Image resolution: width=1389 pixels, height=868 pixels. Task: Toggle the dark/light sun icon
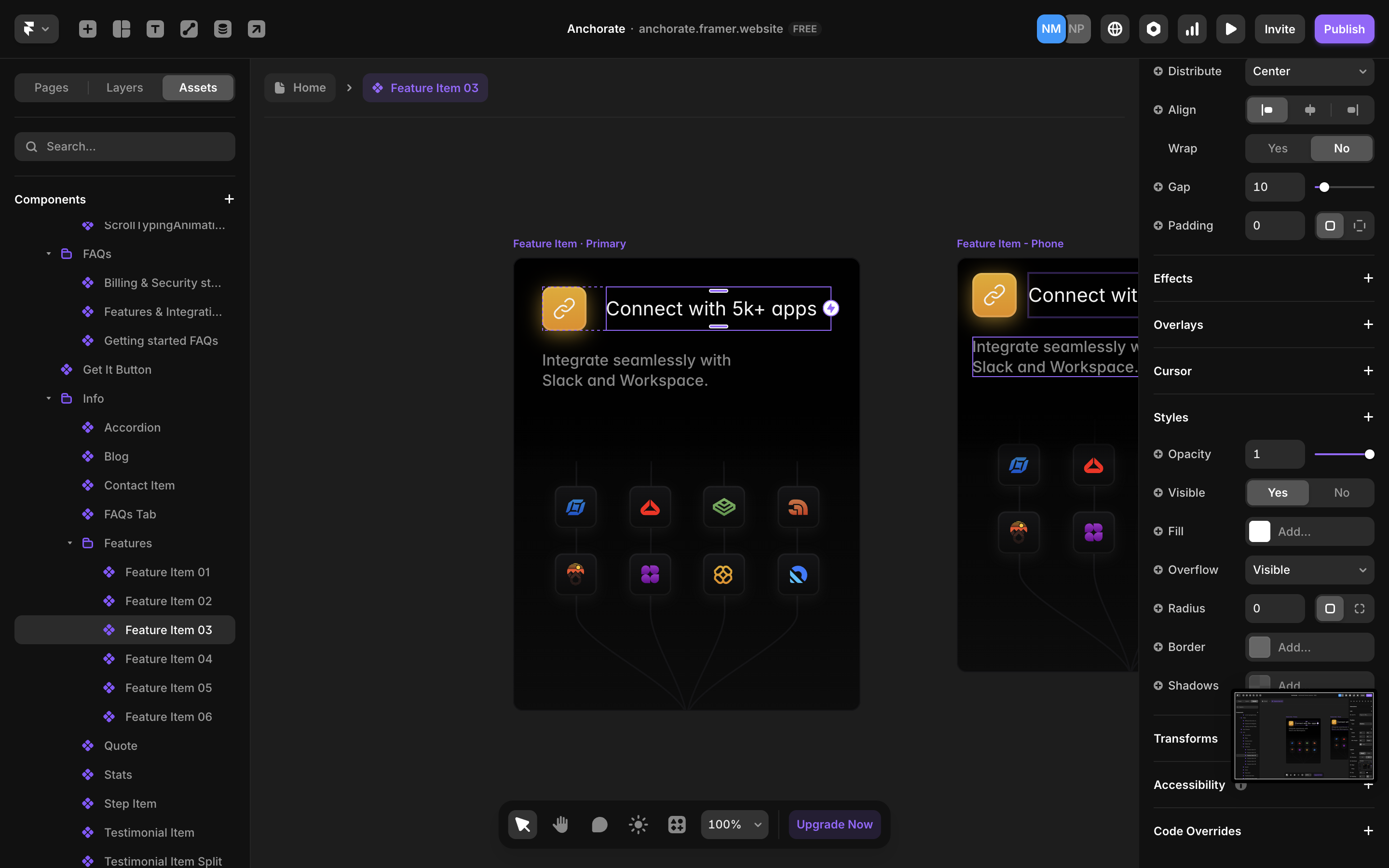coord(638,825)
